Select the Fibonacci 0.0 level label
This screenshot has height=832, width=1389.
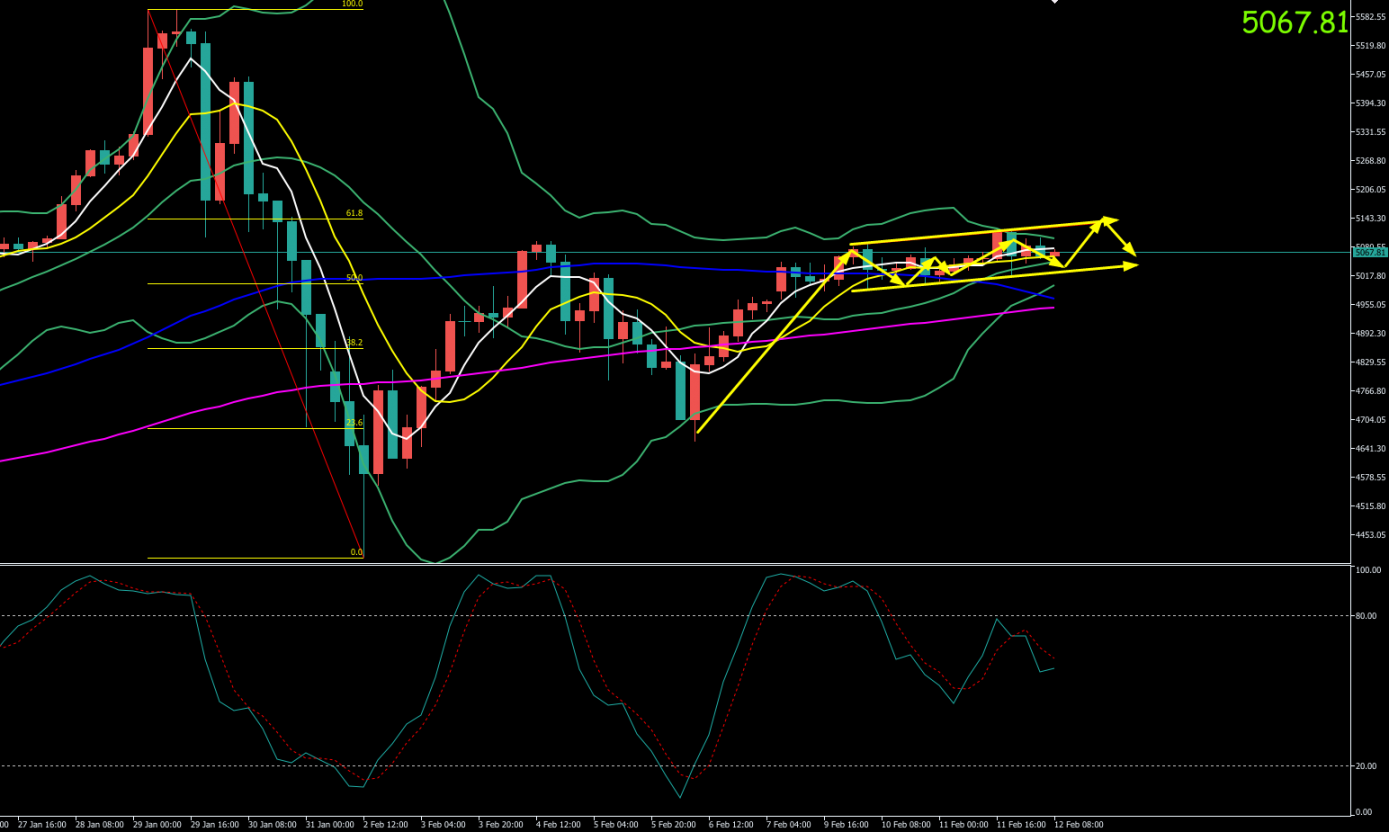356,552
